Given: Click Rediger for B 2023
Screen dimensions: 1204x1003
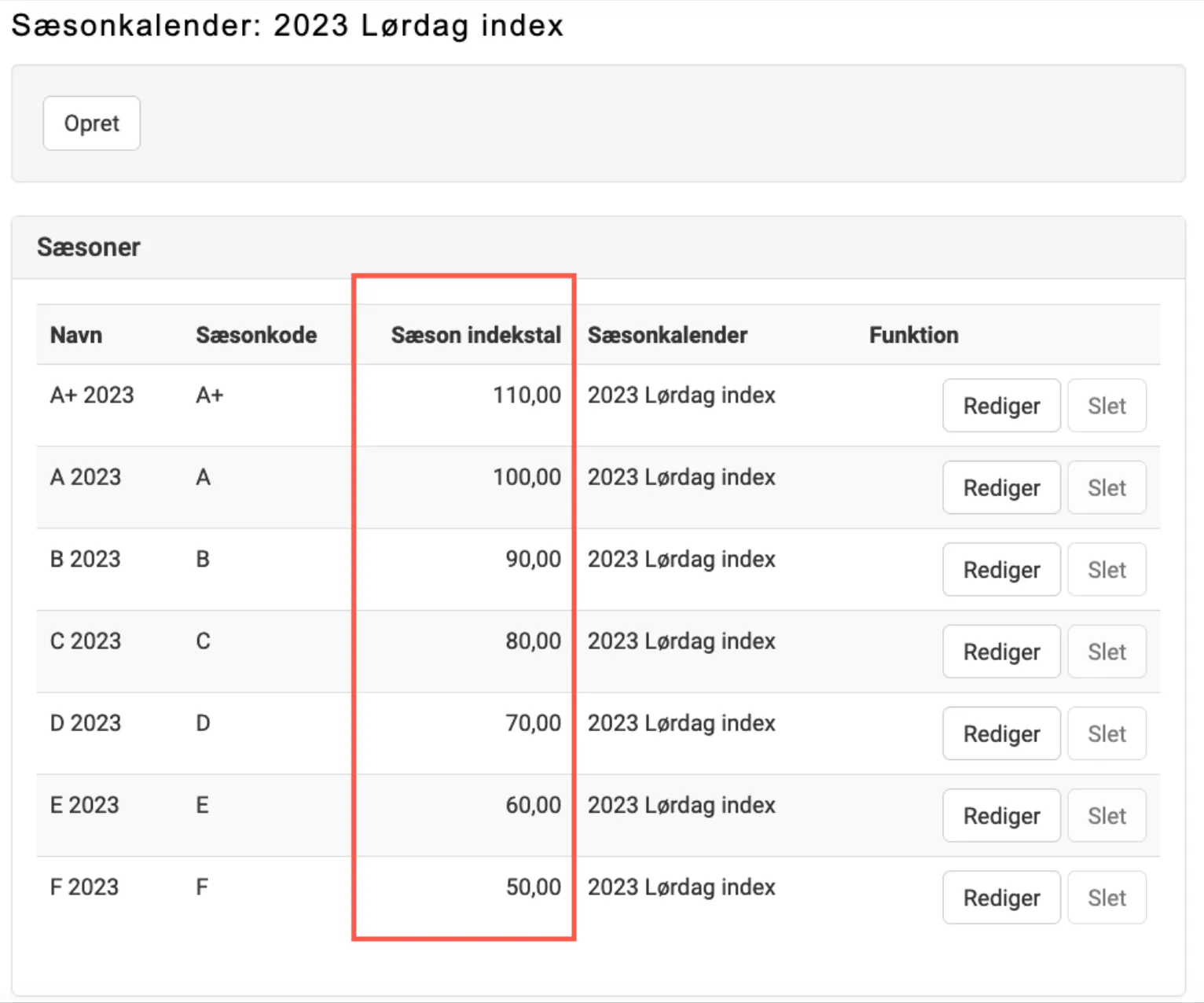Looking at the screenshot, I should (1001, 570).
